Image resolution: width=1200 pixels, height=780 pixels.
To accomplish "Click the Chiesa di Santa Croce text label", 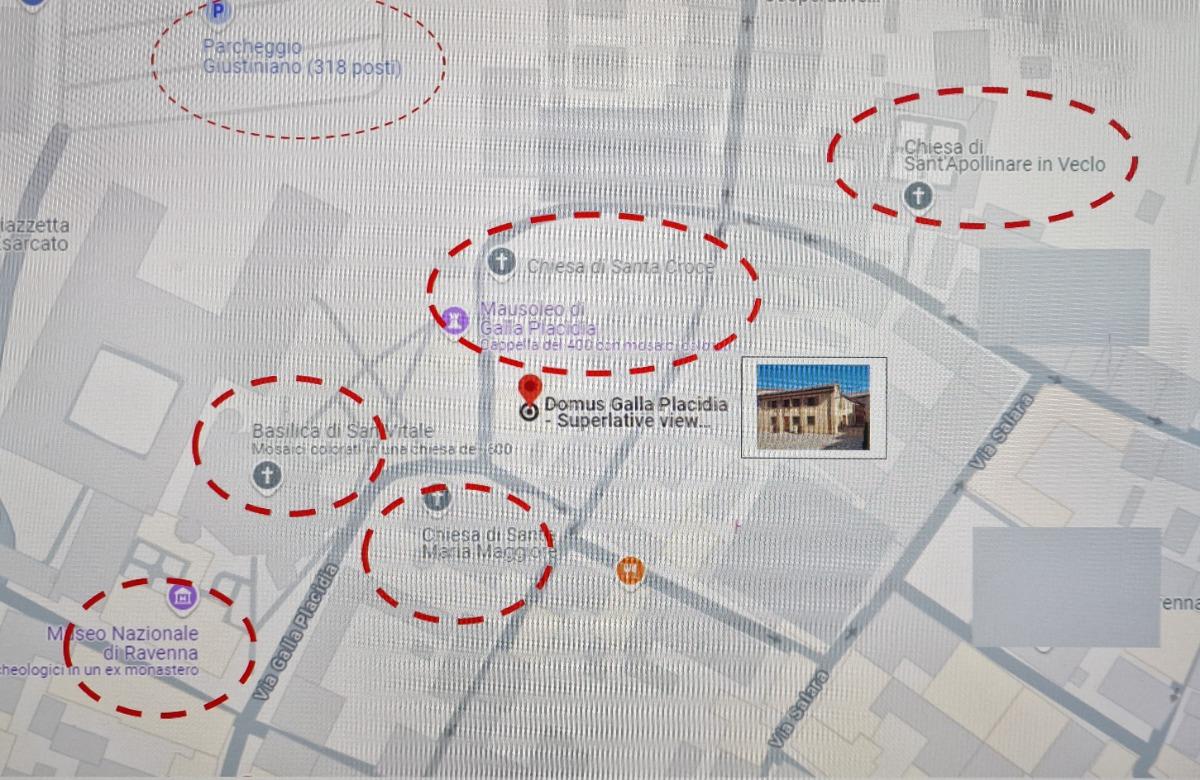I will 621,267.
